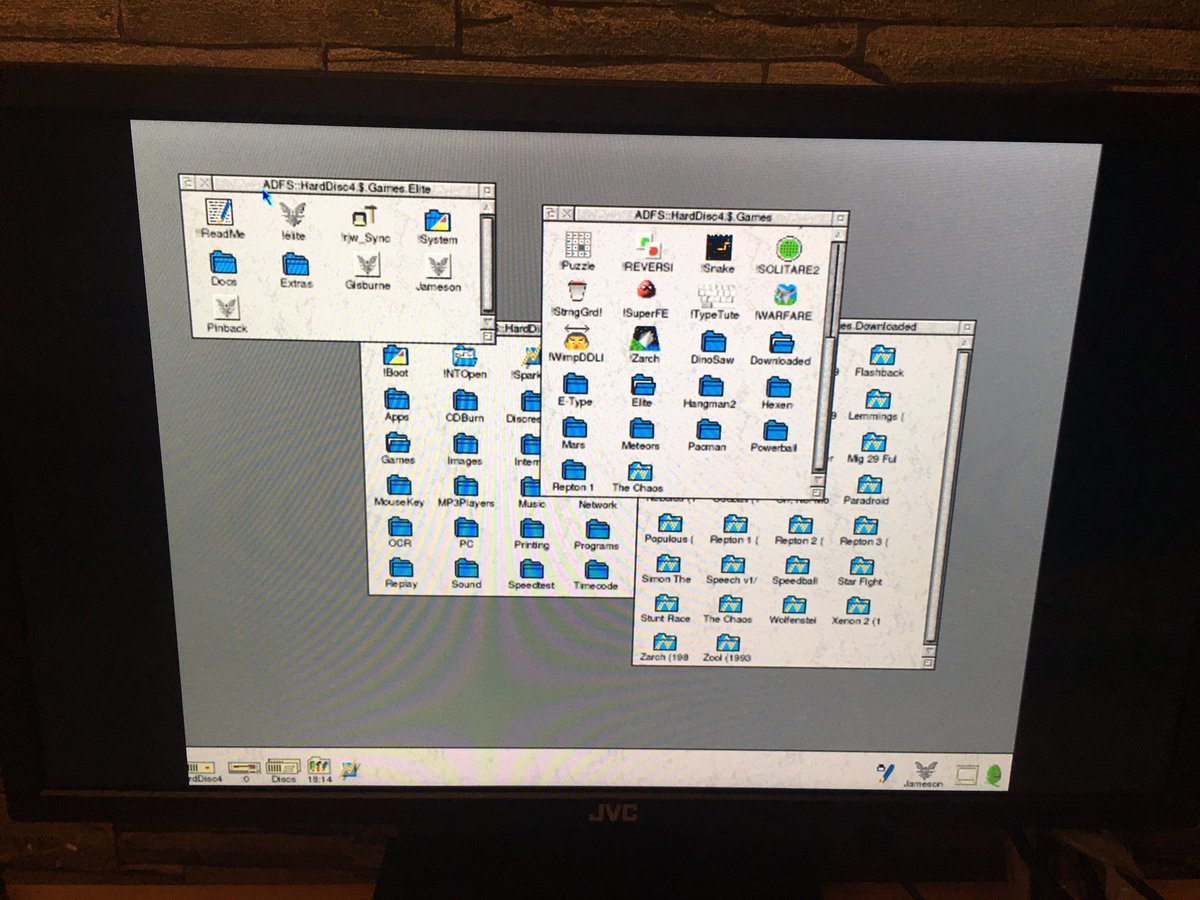Open the Zool (1993 archive

click(x=728, y=642)
